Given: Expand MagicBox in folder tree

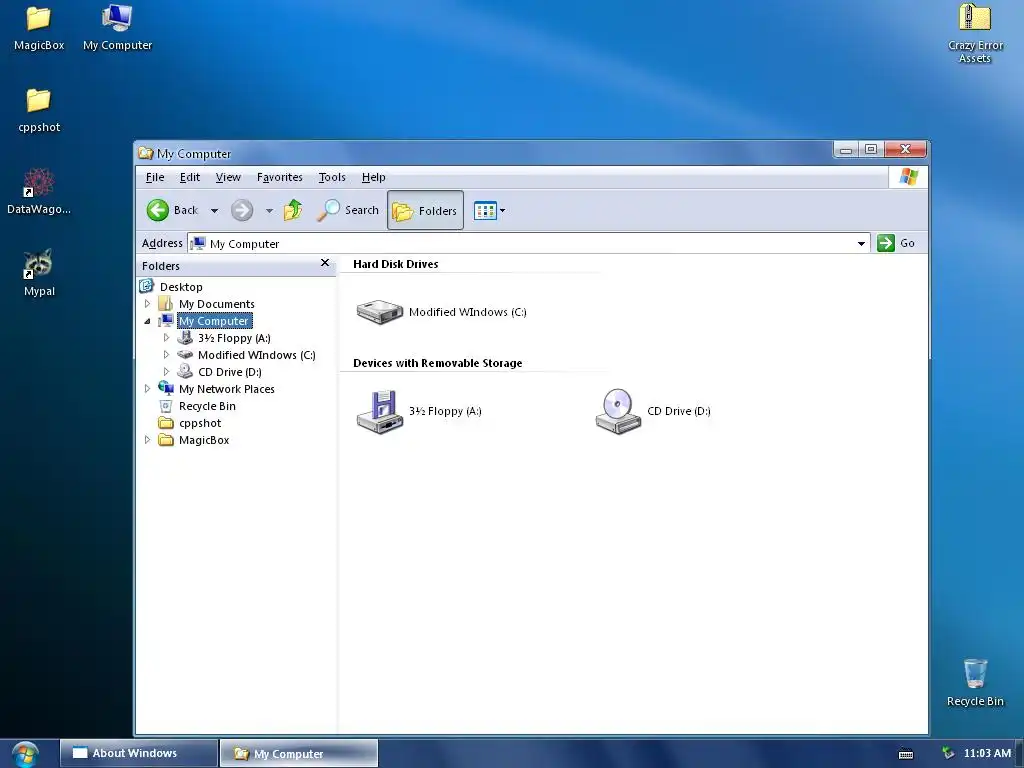Looking at the screenshot, I should 148,440.
